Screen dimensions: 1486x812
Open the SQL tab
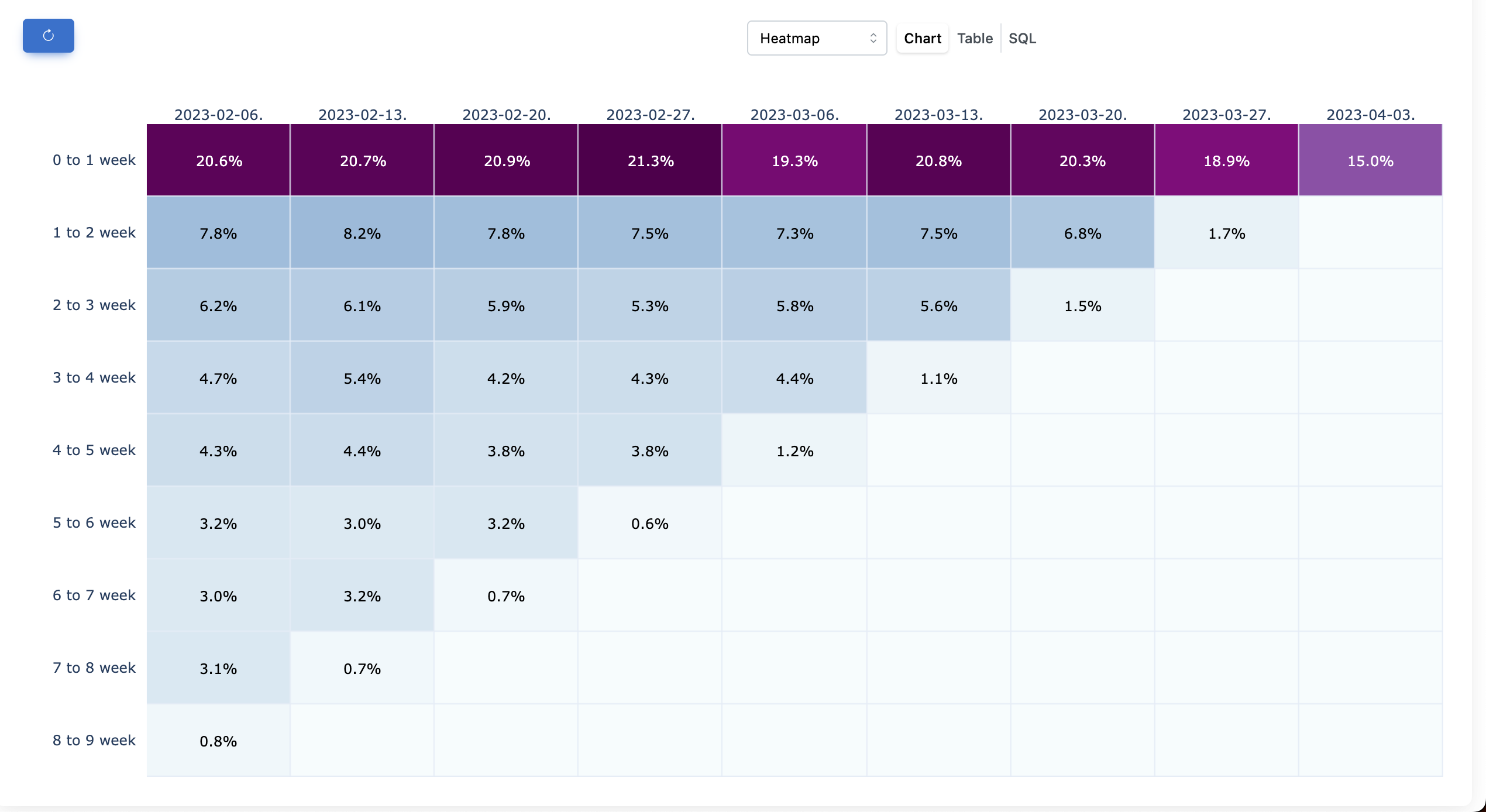(1022, 39)
